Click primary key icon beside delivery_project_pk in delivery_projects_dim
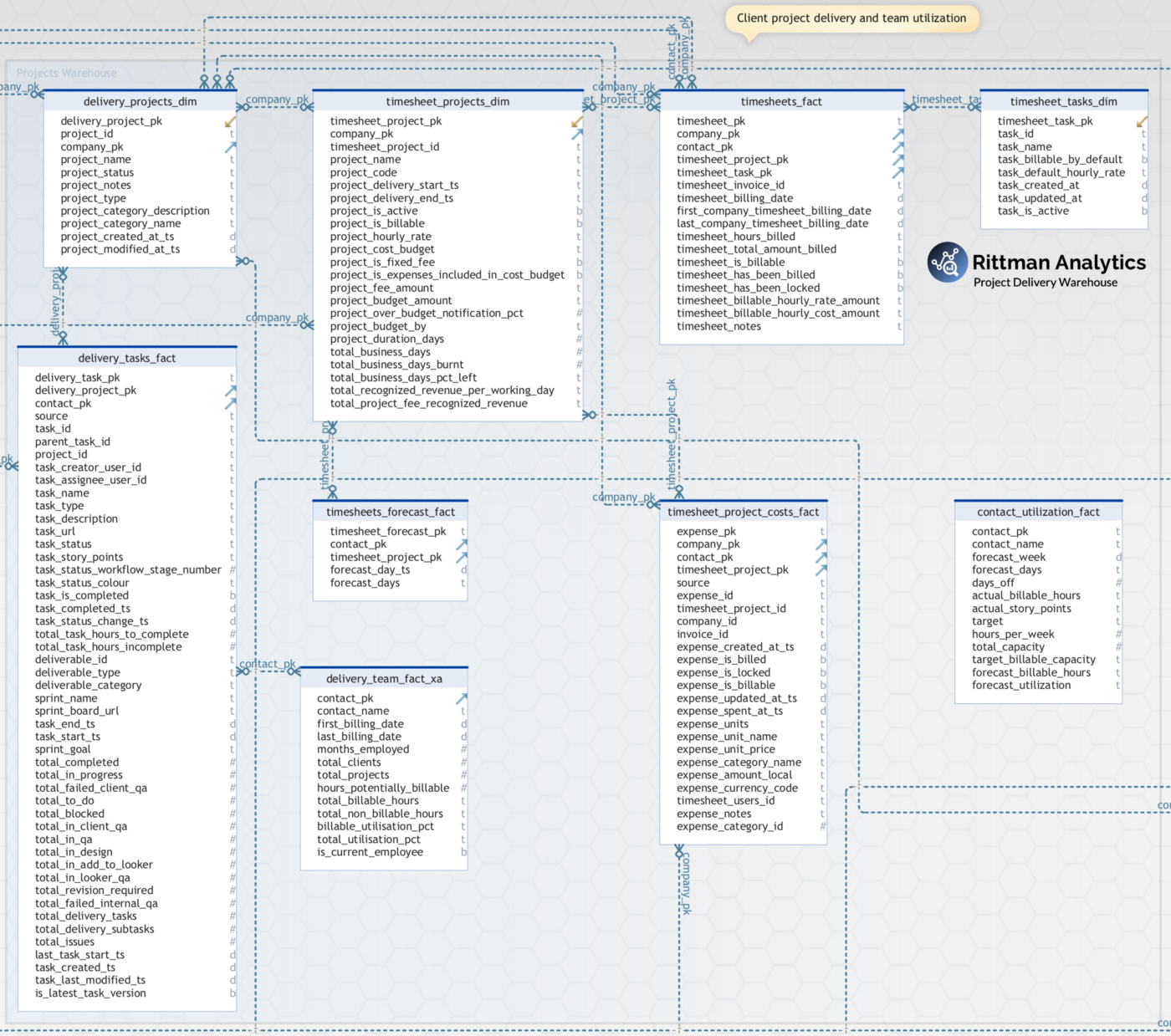This screenshot has height=1036, width=1171. (x=230, y=122)
